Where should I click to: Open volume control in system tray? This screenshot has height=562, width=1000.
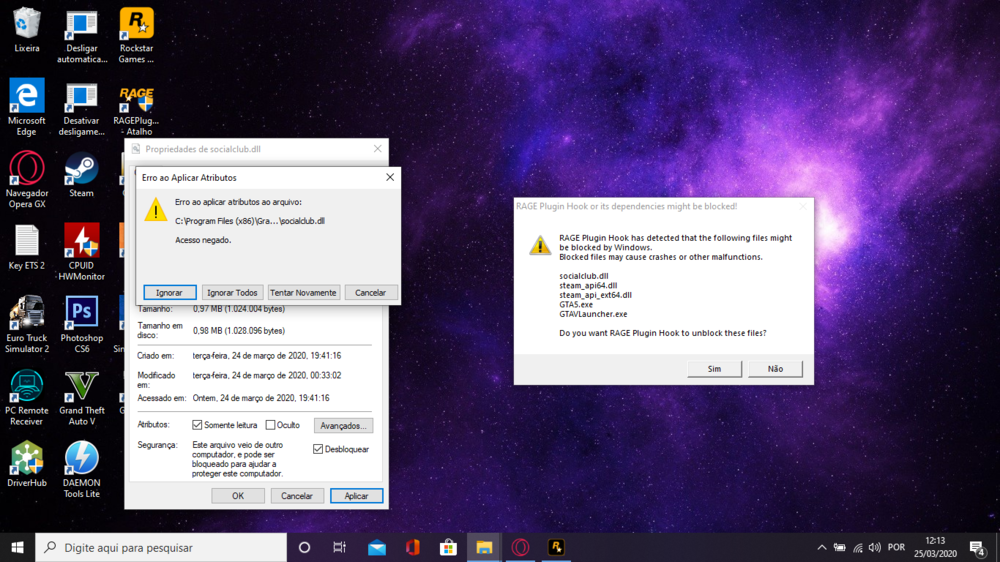874,547
